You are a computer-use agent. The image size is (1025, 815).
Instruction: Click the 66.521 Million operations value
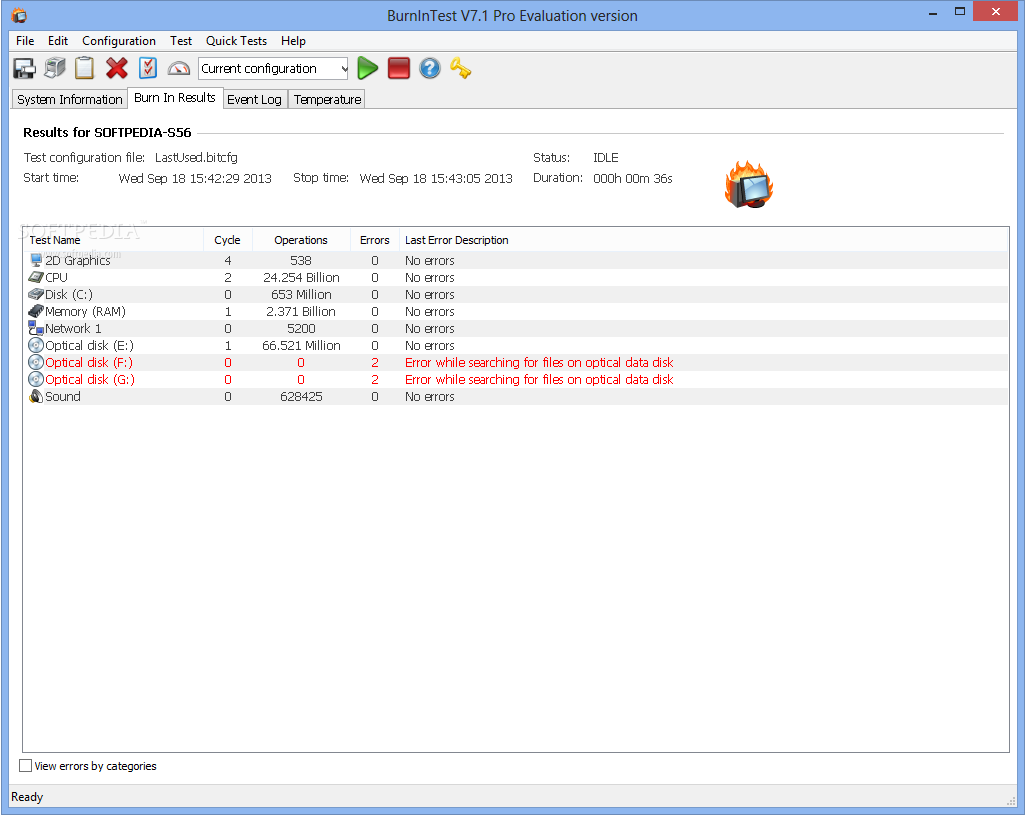(301, 345)
